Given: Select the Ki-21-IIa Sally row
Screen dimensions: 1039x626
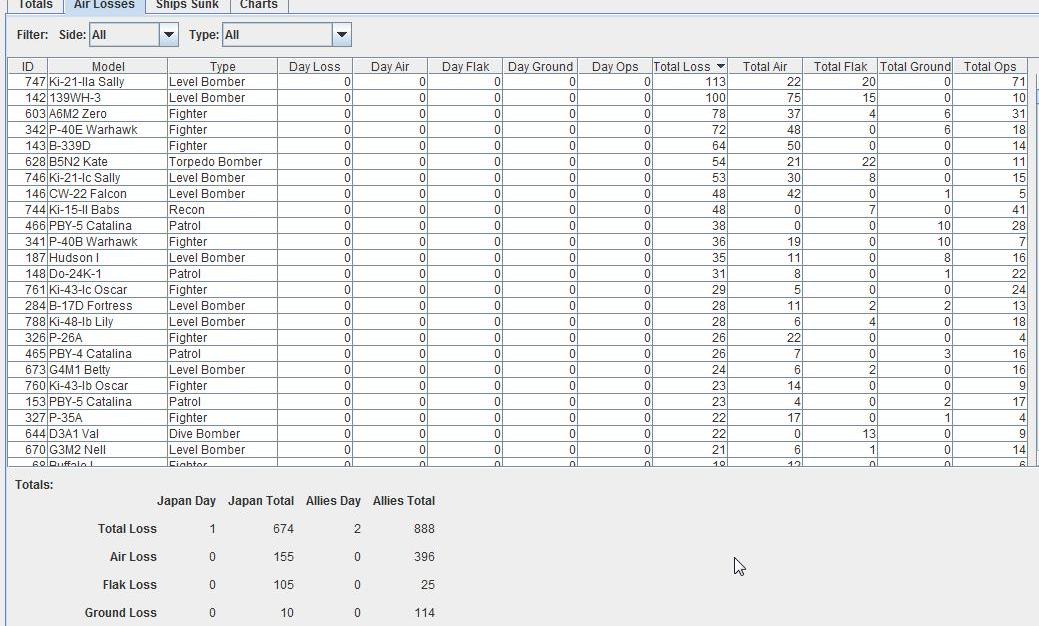Looking at the screenshot, I should pyautogui.click(x=517, y=81).
